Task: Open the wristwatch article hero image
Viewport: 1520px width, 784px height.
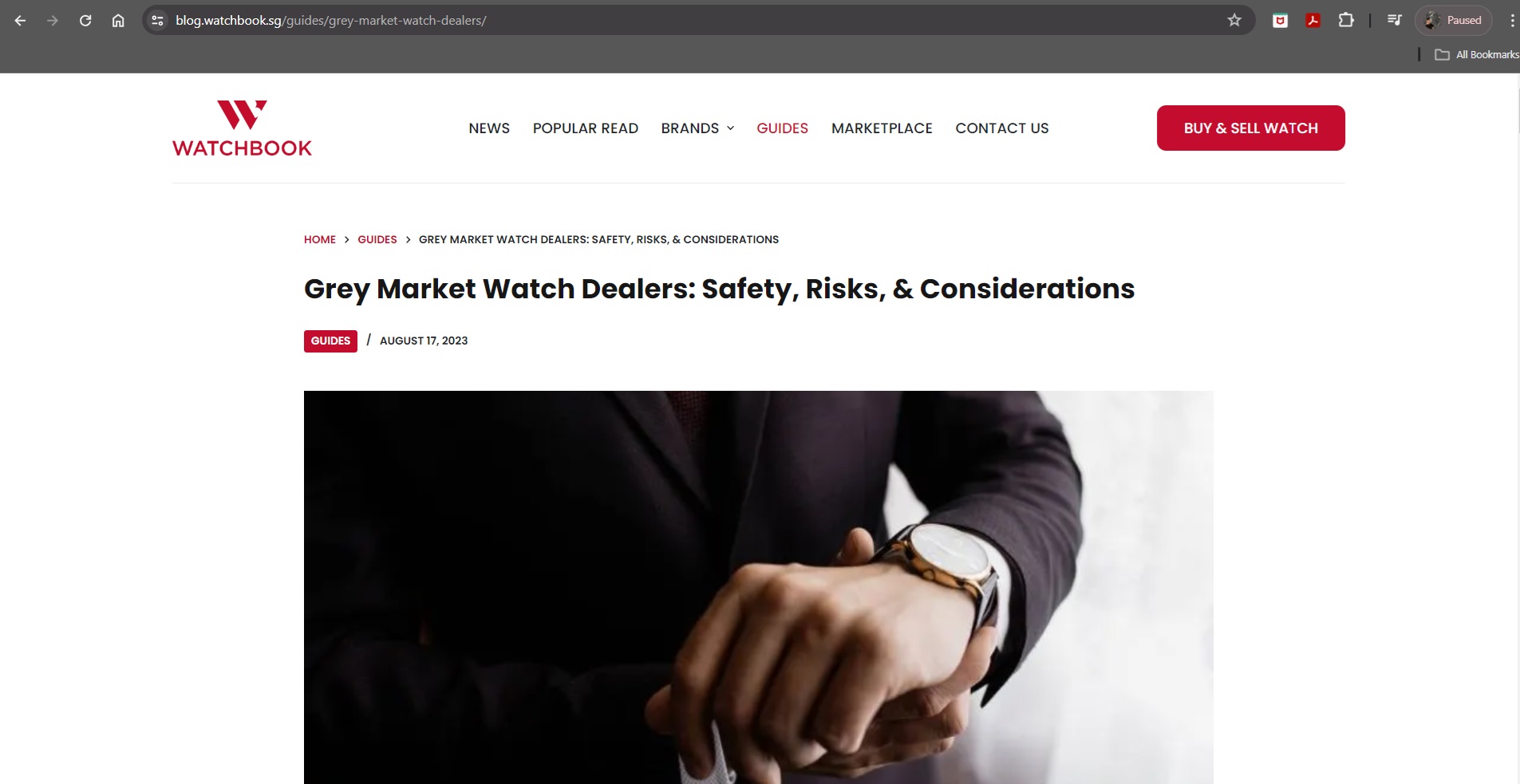Action: pos(758,587)
